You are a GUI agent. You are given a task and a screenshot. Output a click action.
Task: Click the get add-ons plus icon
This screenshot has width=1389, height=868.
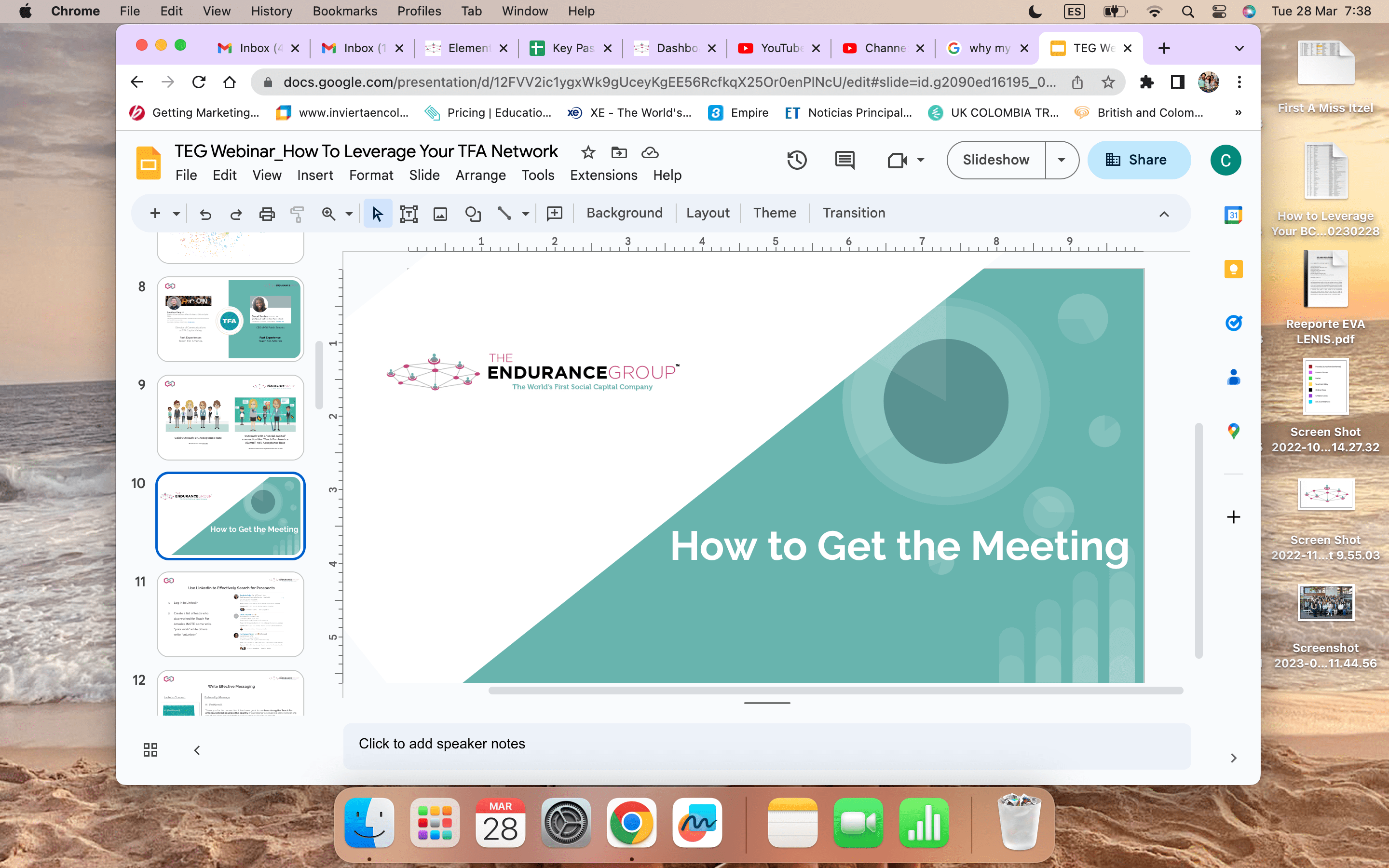coord(1233,517)
